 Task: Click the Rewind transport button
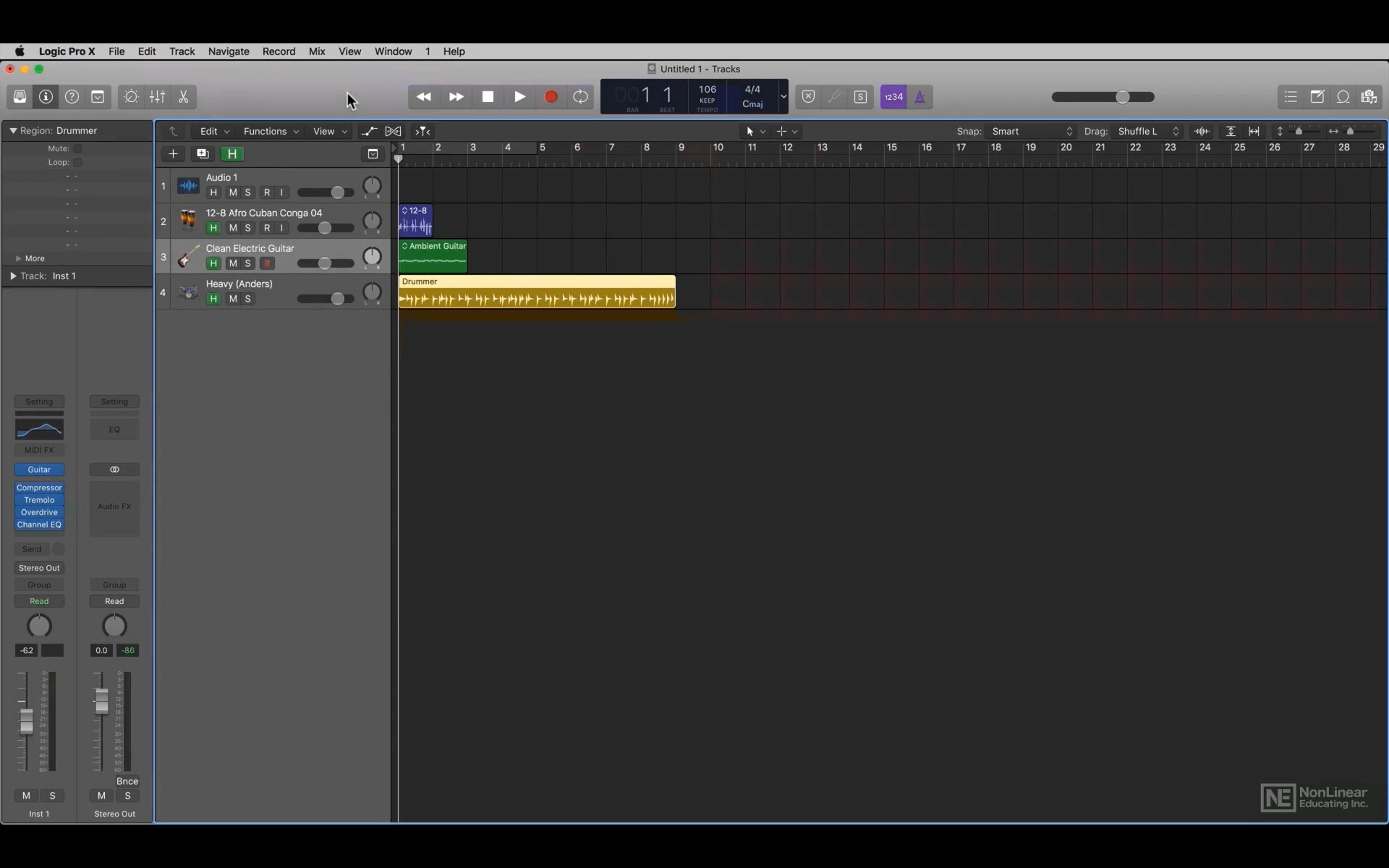[423, 97]
